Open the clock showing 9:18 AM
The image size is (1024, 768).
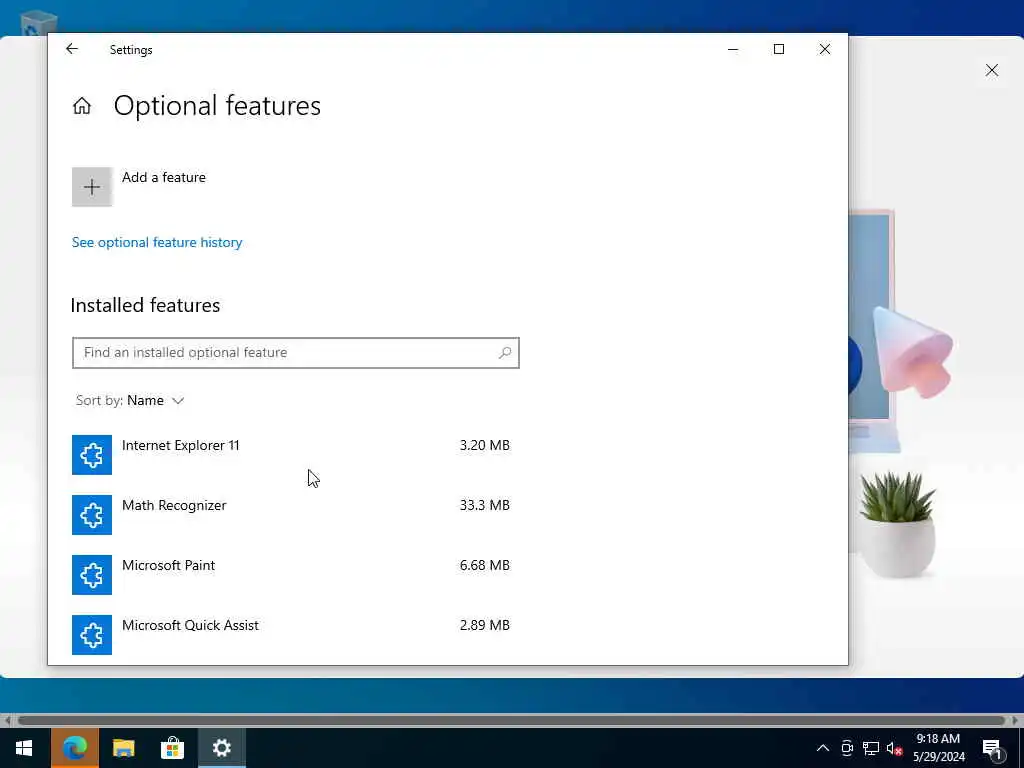coord(938,748)
